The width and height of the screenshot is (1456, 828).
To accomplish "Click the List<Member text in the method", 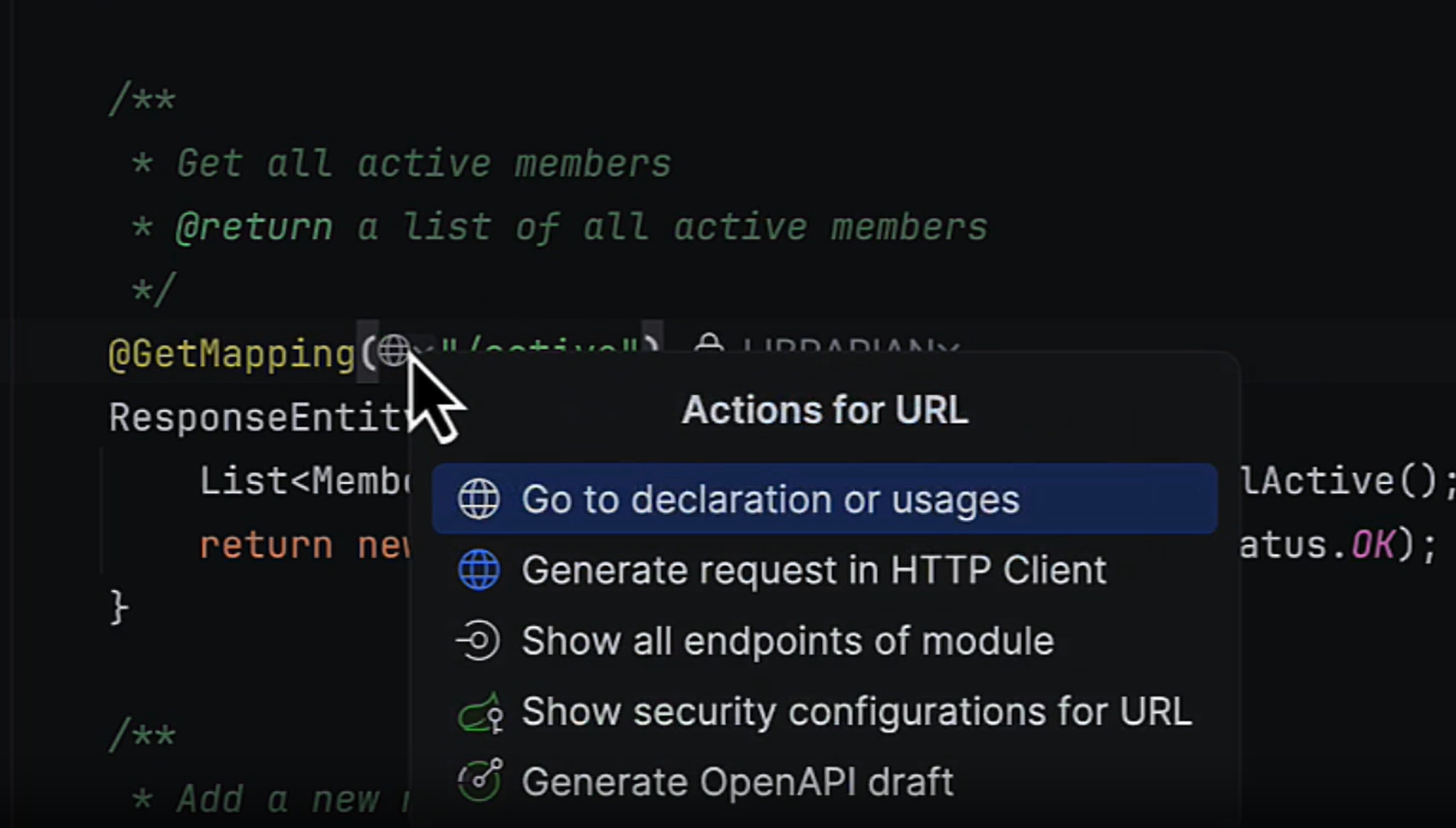I will pos(305,481).
